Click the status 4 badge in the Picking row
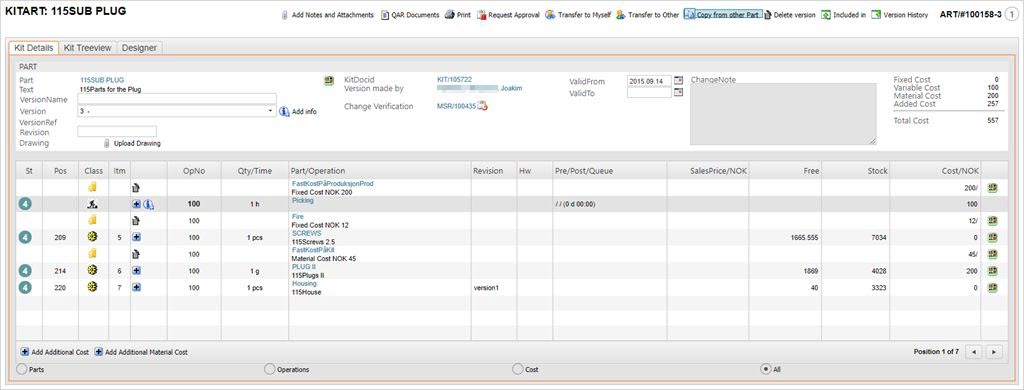The image size is (1024, 390). [25, 204]
